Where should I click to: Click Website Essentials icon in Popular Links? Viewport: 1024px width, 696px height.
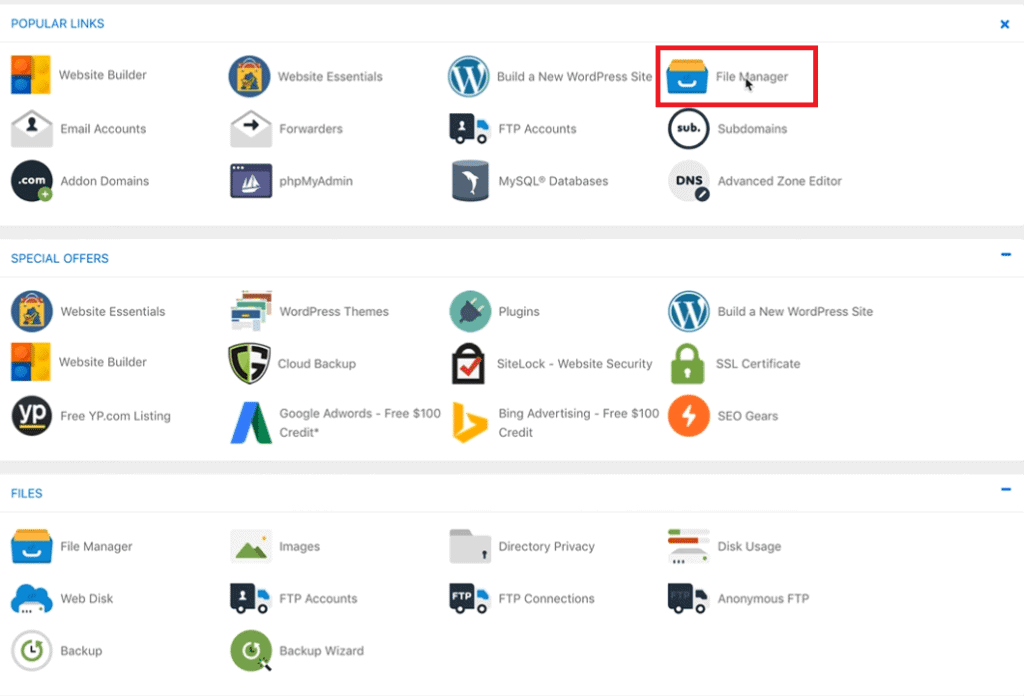[x=249, y=76]
